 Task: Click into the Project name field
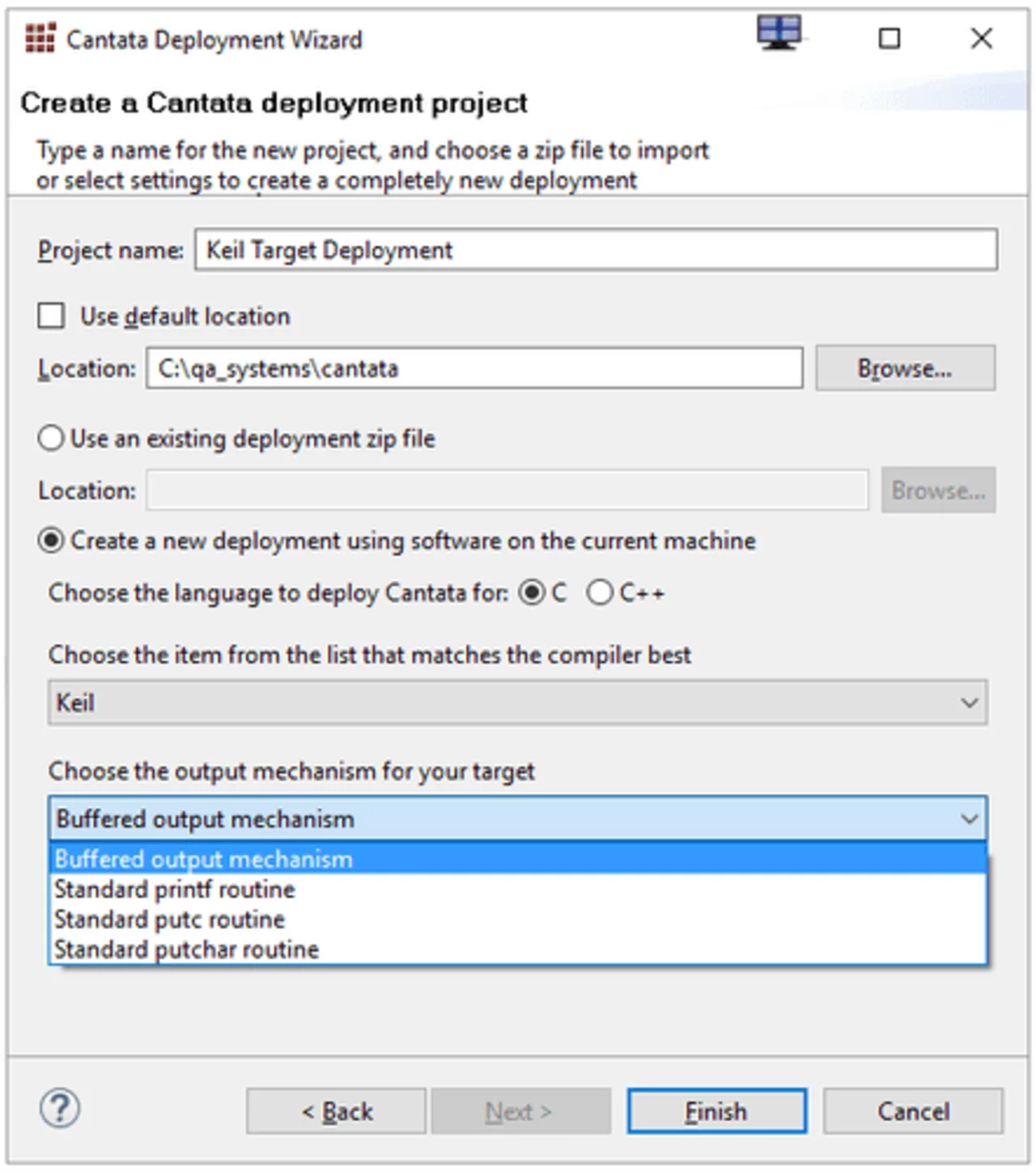[596, 249]
